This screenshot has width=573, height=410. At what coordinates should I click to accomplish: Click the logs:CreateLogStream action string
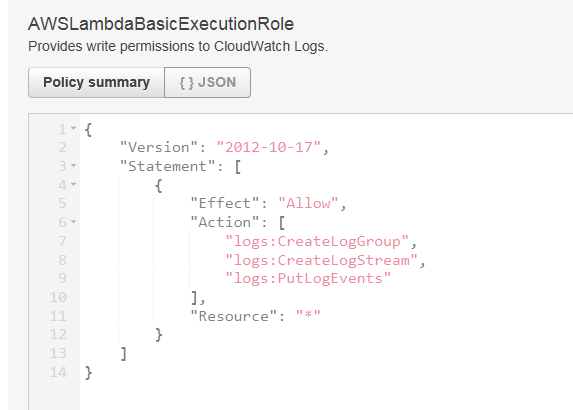point(321,260)
